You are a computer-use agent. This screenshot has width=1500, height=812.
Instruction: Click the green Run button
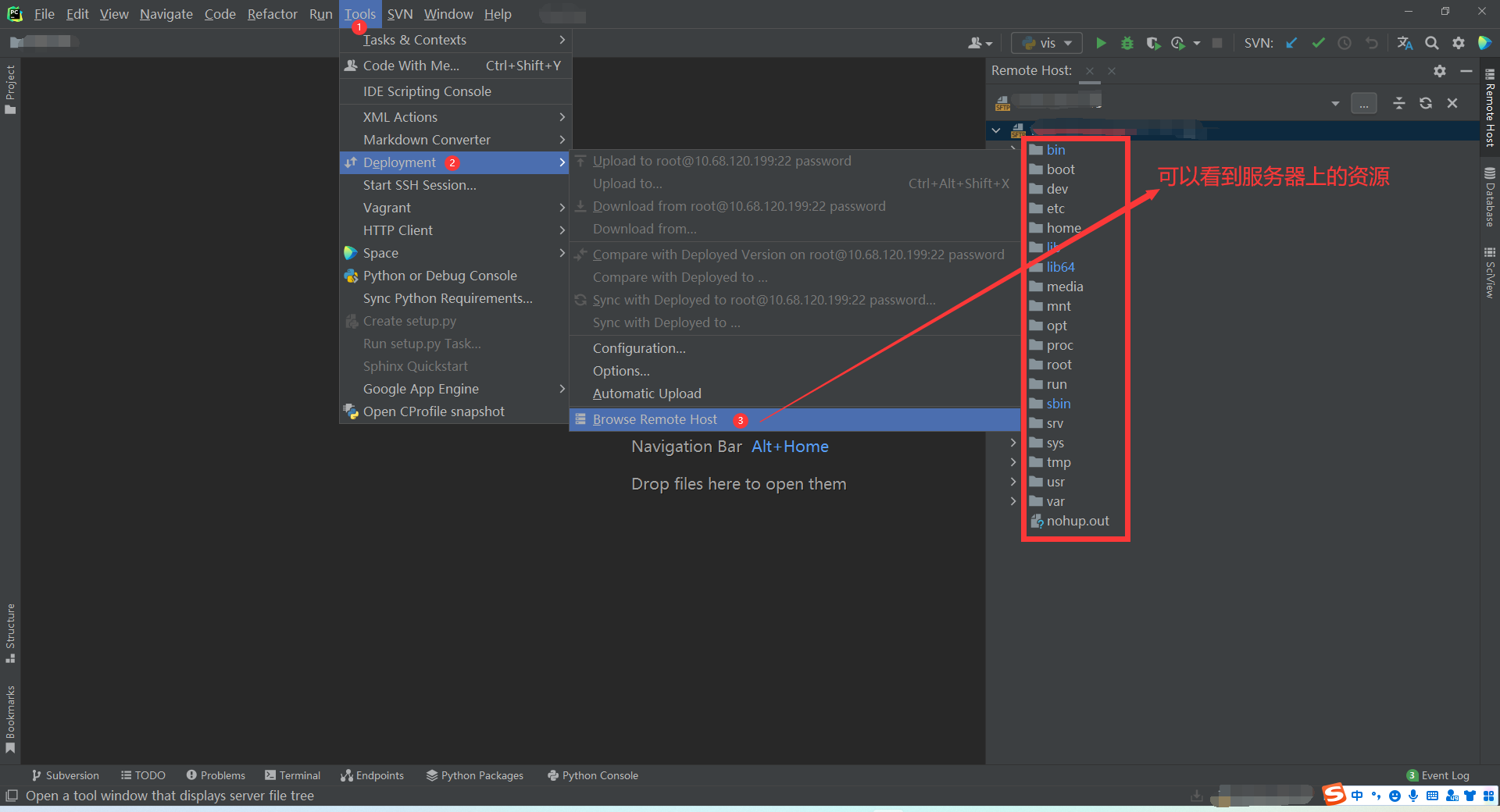(1101, 43)
